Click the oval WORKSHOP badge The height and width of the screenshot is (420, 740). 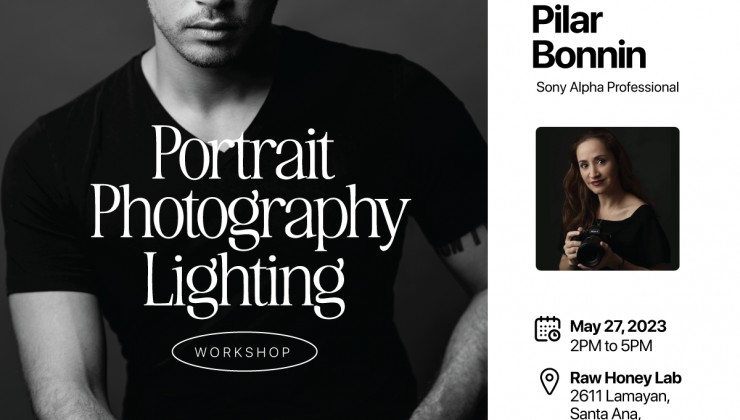tap(244, 352)
